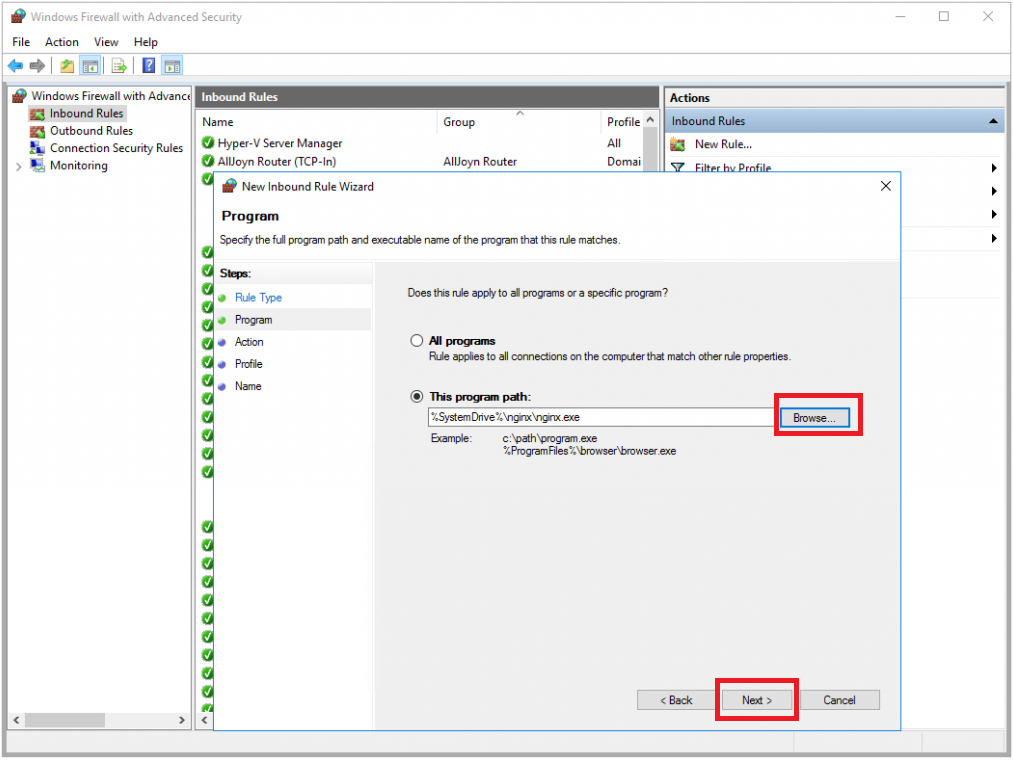Viewport: 1013px width, 760px height.
Task: Click the Profile step in wizard sidebar
Action: (x=249, y=364)
